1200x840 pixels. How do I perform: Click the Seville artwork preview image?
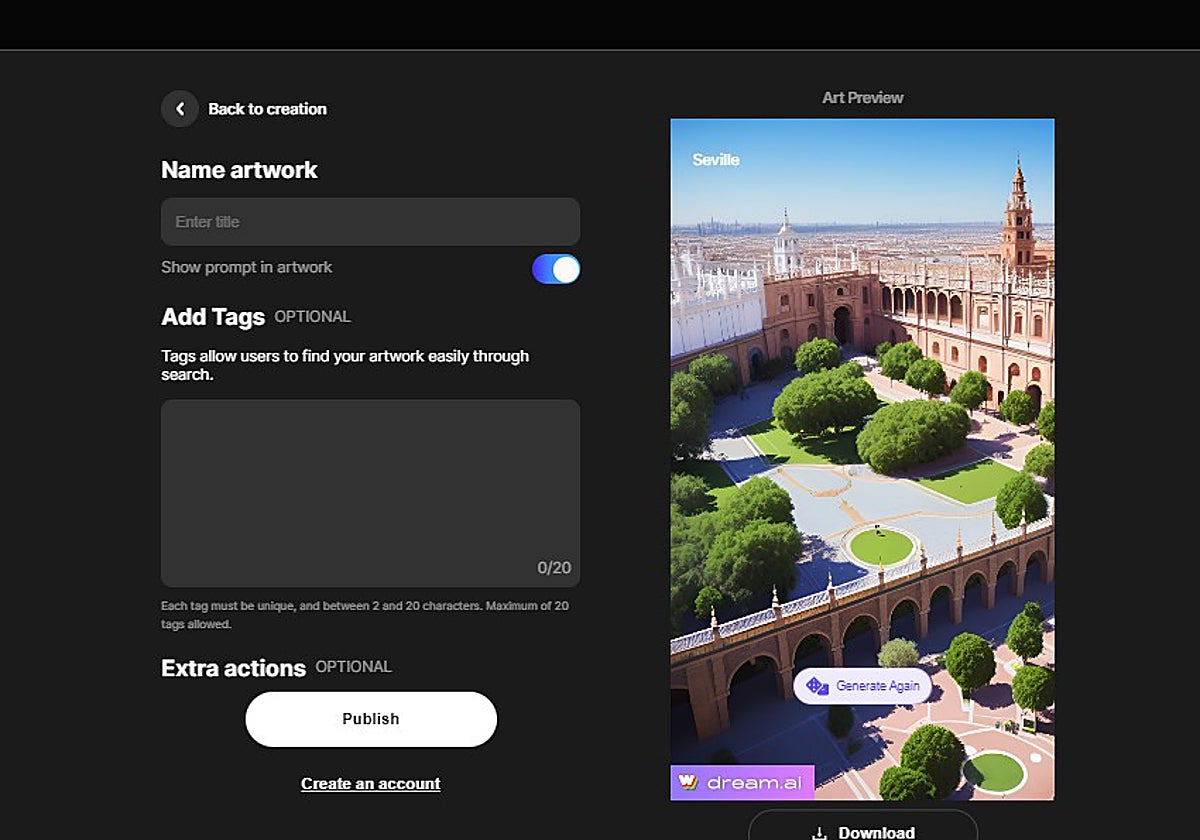[x=862, y=420]
